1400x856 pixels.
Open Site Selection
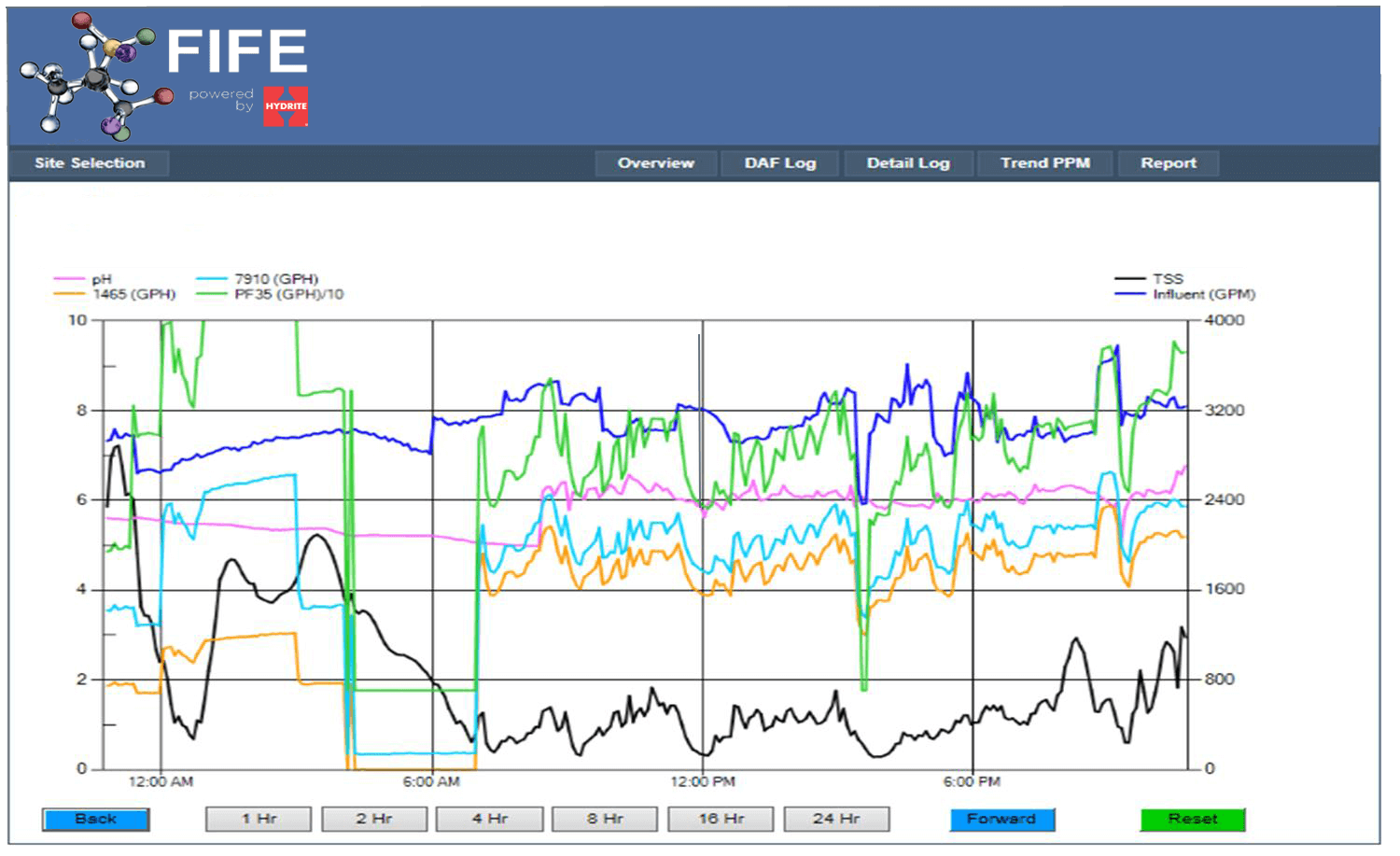click(90, 163)
